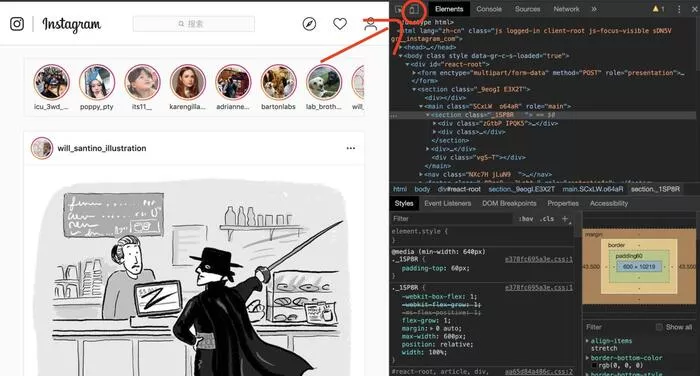Viewport: 700px width, 376px height.
Task: Click the post author's avatar beside will_santino_illustration
Action: tap(42, 148)
